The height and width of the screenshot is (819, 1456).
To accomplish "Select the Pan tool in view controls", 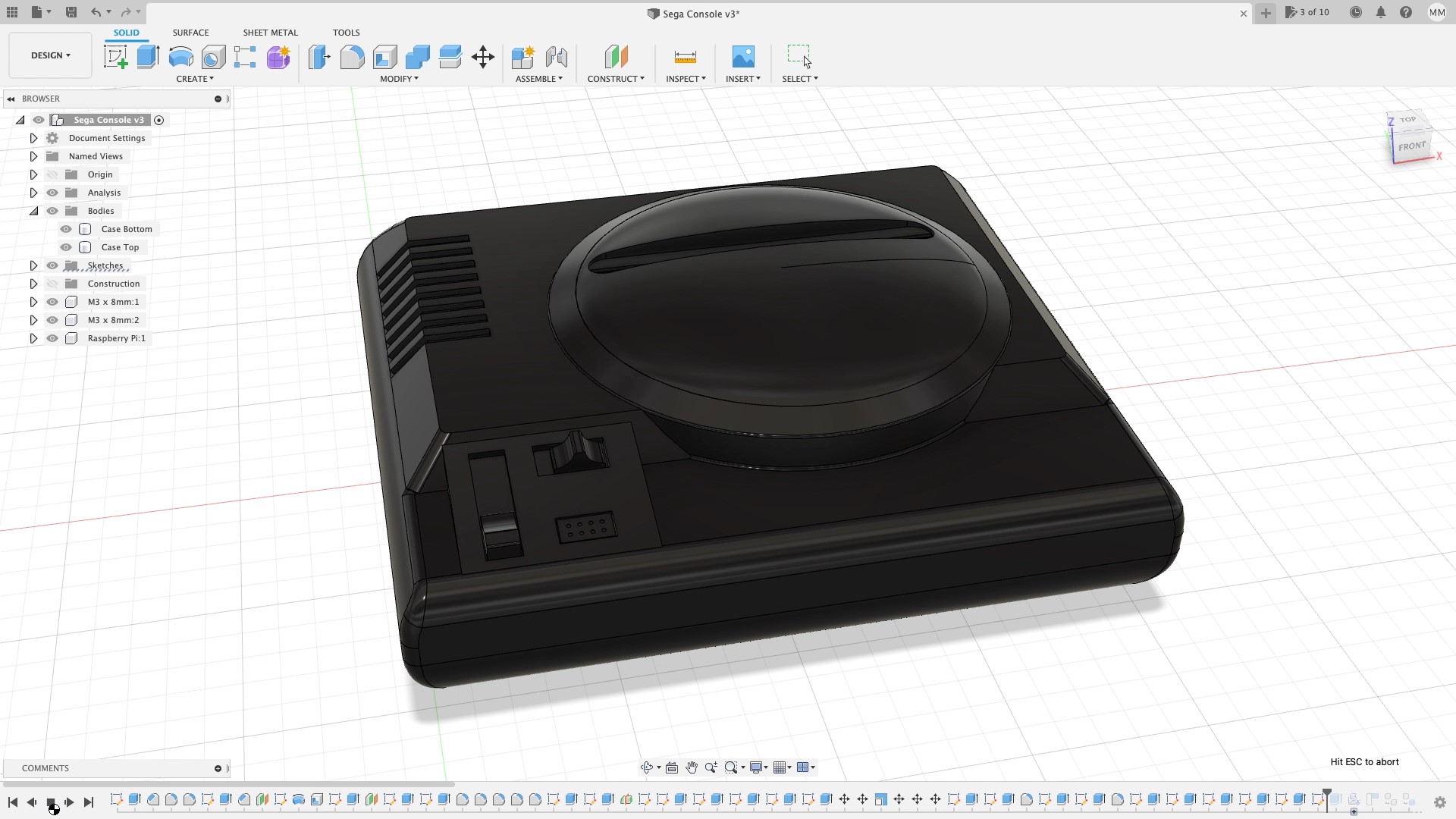I will pos(691,767).
